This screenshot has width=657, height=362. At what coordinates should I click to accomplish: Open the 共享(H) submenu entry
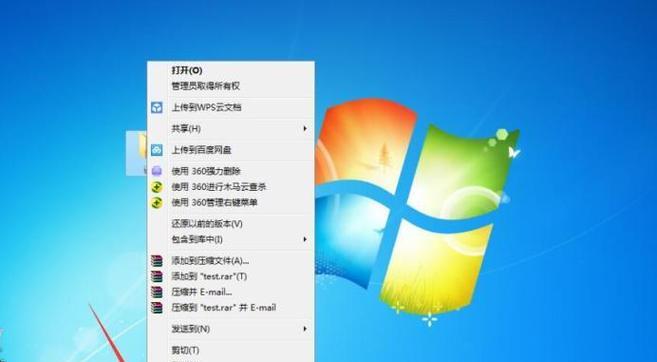230,129
